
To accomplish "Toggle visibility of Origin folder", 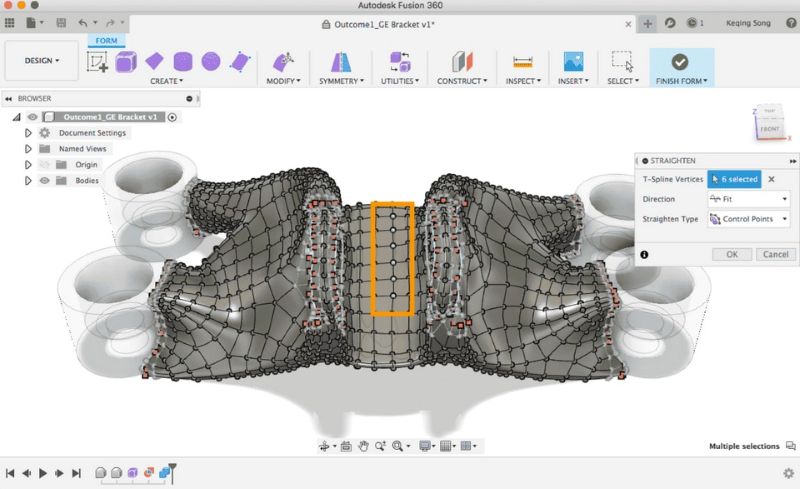I will tap(44, 164).
